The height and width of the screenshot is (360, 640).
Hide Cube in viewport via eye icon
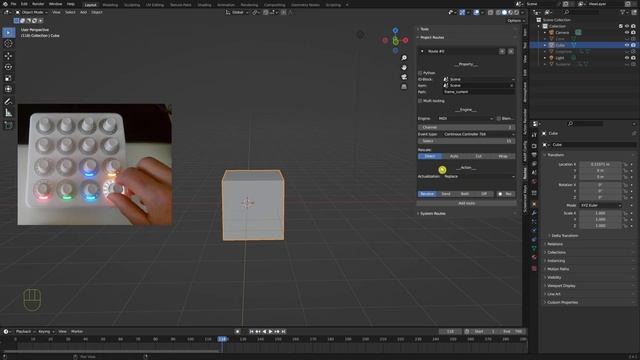(627, 45)
